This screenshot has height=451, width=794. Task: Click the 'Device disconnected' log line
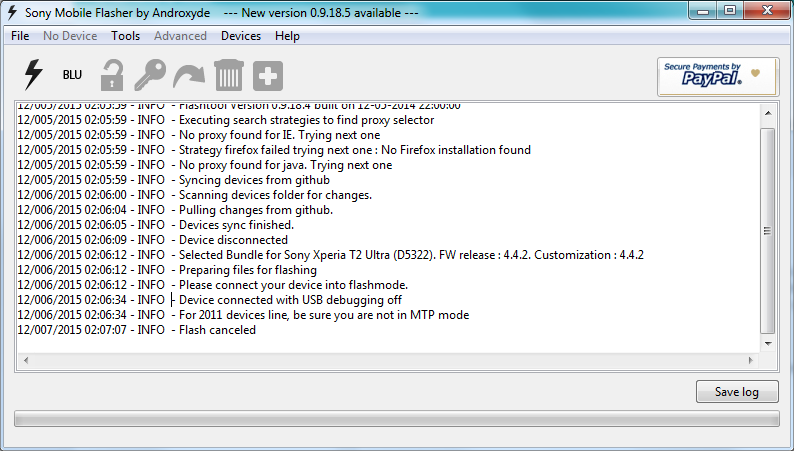[152, 240]
